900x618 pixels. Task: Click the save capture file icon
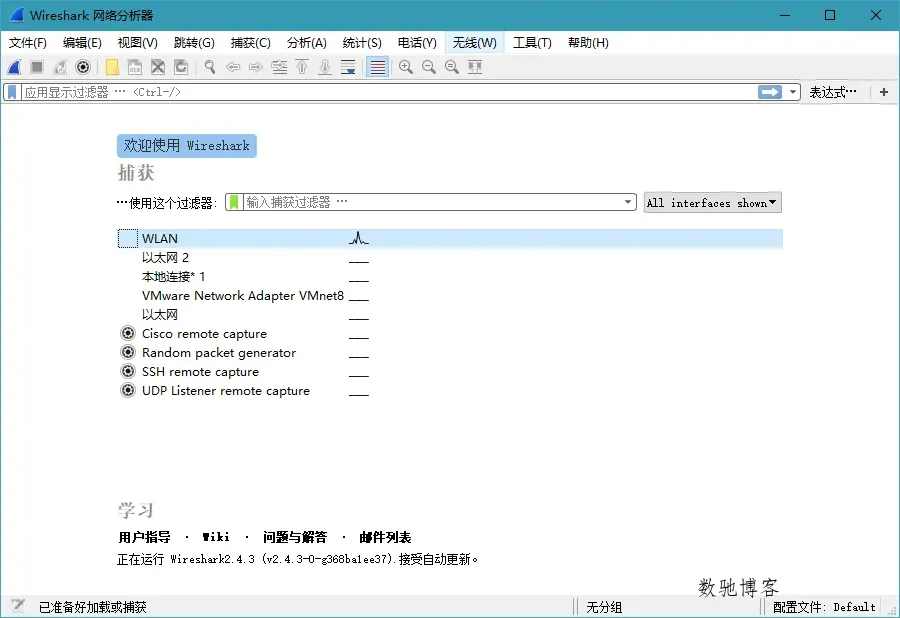click(x=135, y=67)
